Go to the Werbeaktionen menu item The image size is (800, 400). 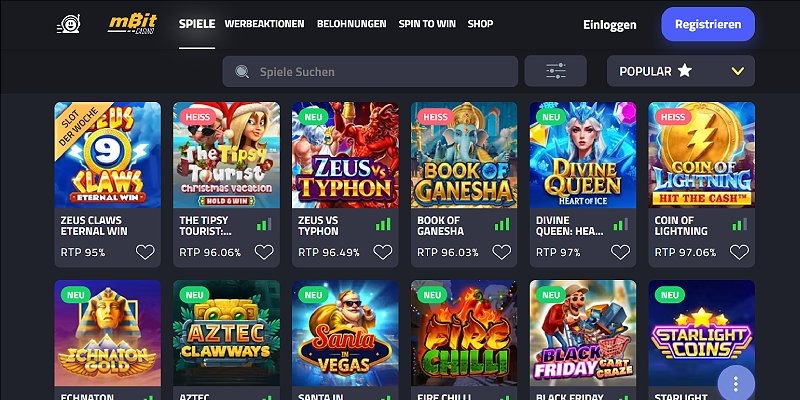pos(264,23)
